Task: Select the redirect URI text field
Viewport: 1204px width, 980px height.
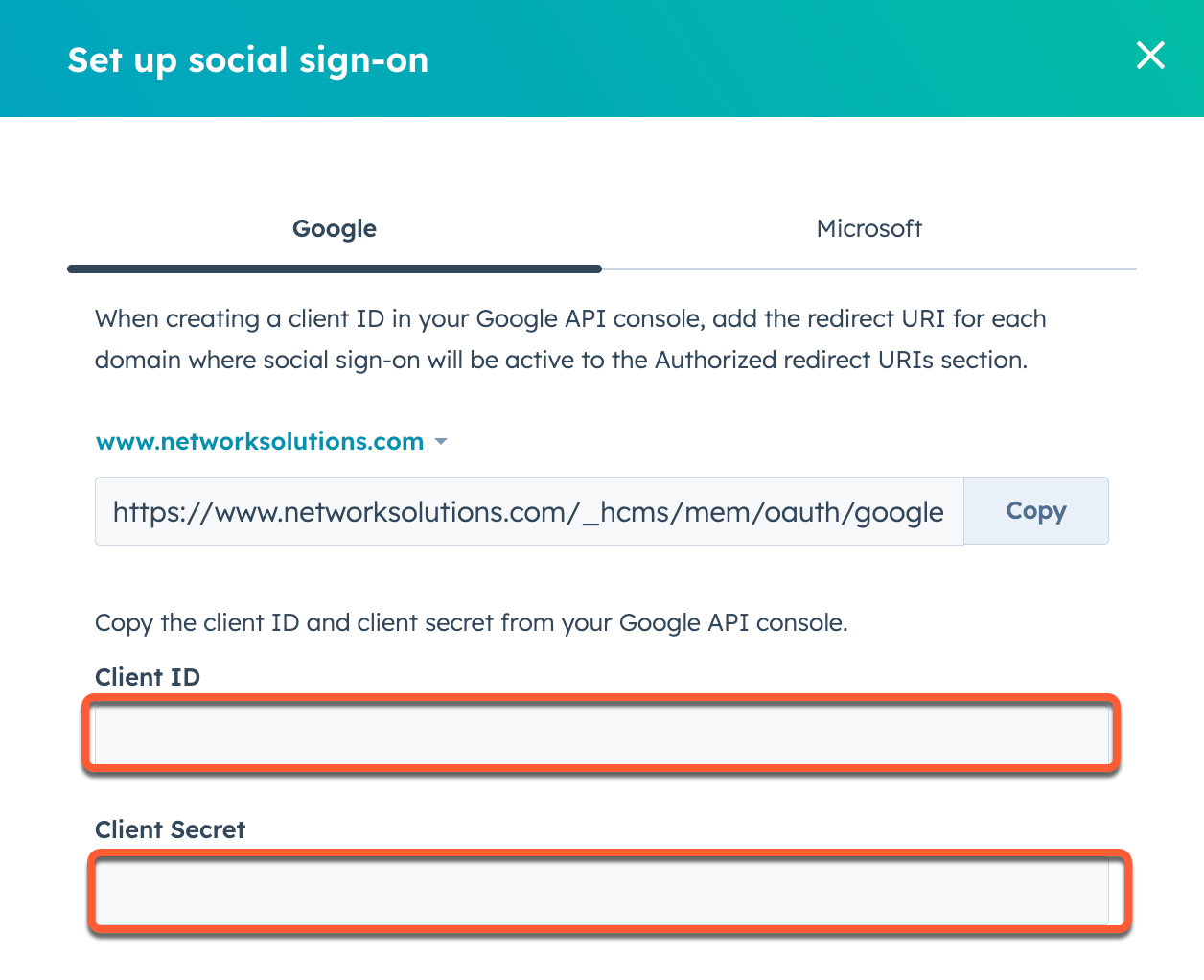Action: [528, 511]
